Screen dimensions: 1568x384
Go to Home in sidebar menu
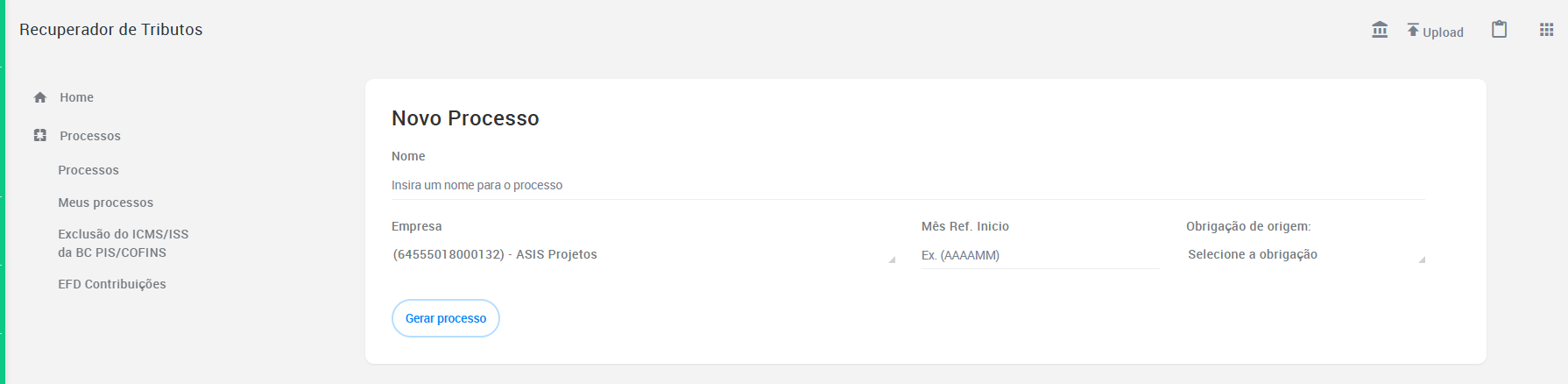[76, 97]
